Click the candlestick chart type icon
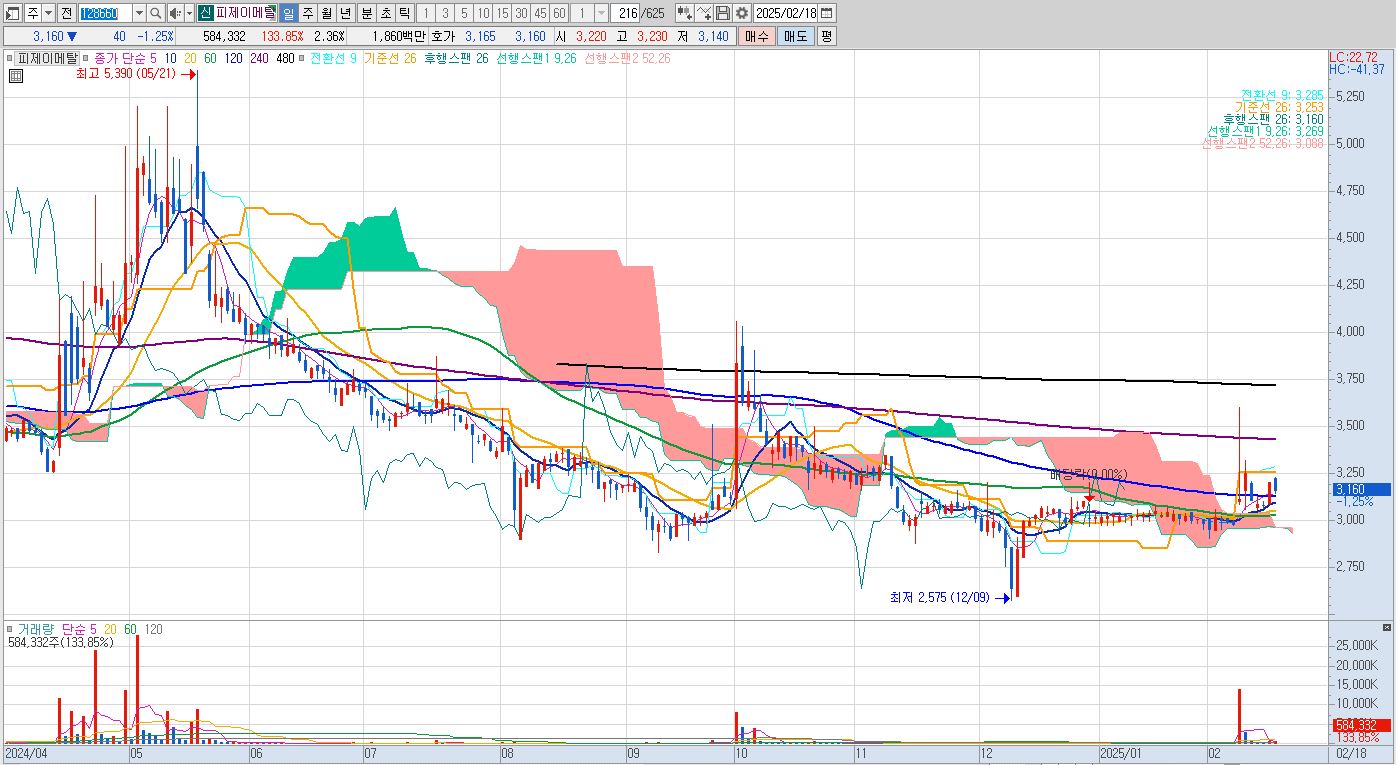Screen dimensions: 1396x765 (x=684, y=13)
